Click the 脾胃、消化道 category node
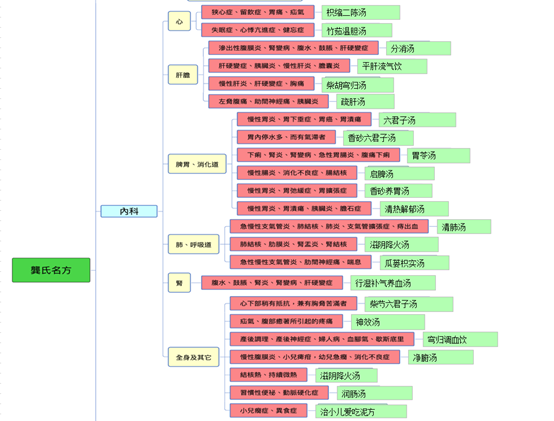The width and height of the screenshot is (554, 421). tap(197, 164)
